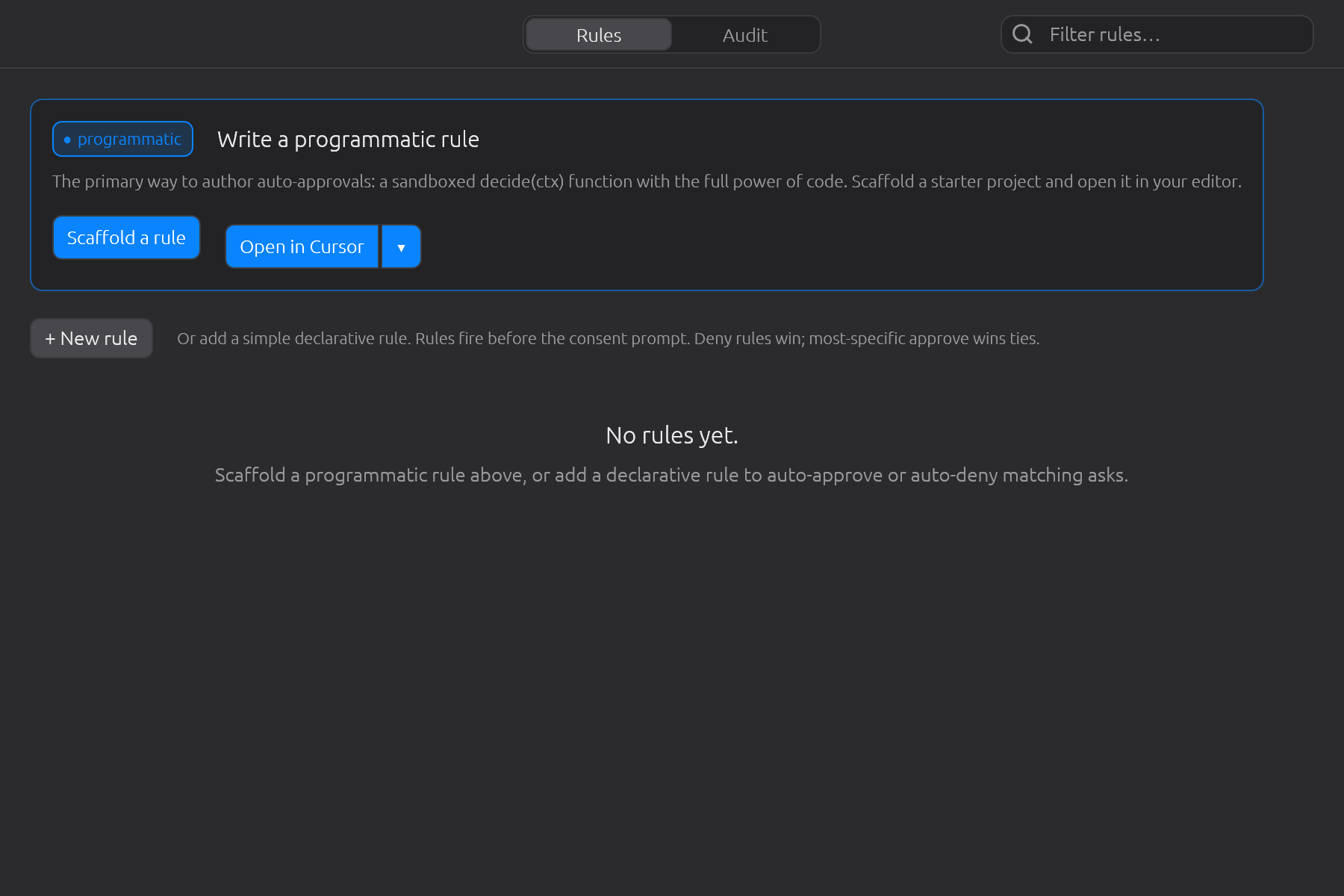This screenshot has width=1344, height=896.
Task: Click the programmatic badge
Action: (x=123, y=139)
